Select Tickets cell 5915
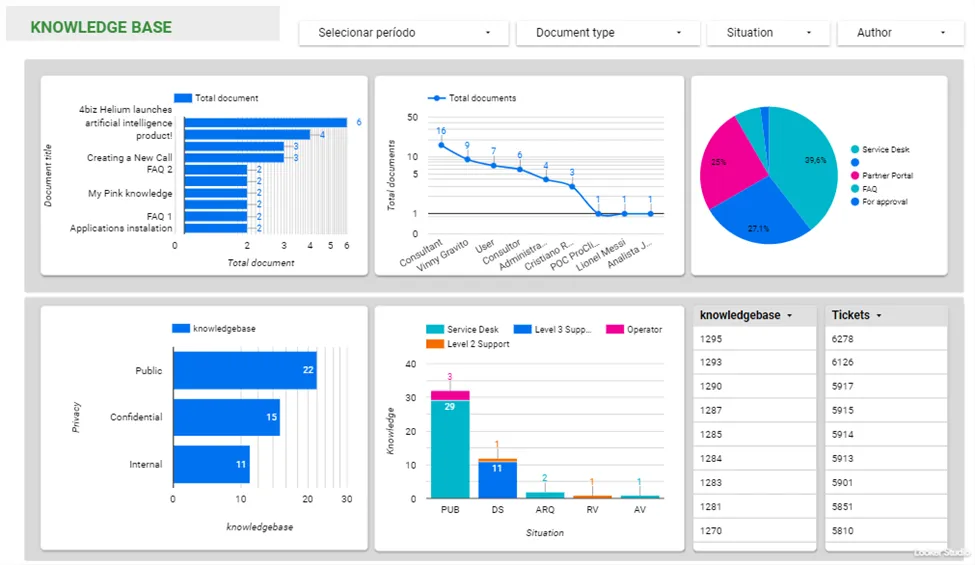This screenshot has height=565, width=975. [x=886, y=410]
